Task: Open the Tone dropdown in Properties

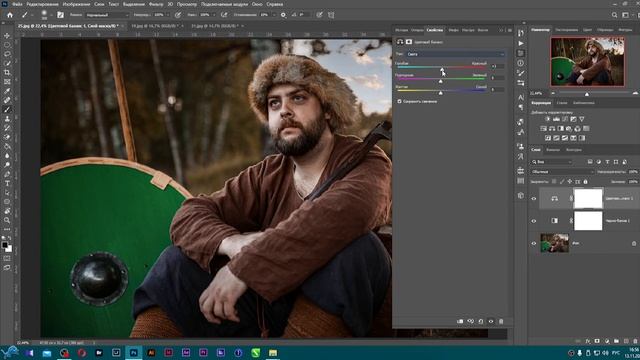Action: (x=455, y=54)
